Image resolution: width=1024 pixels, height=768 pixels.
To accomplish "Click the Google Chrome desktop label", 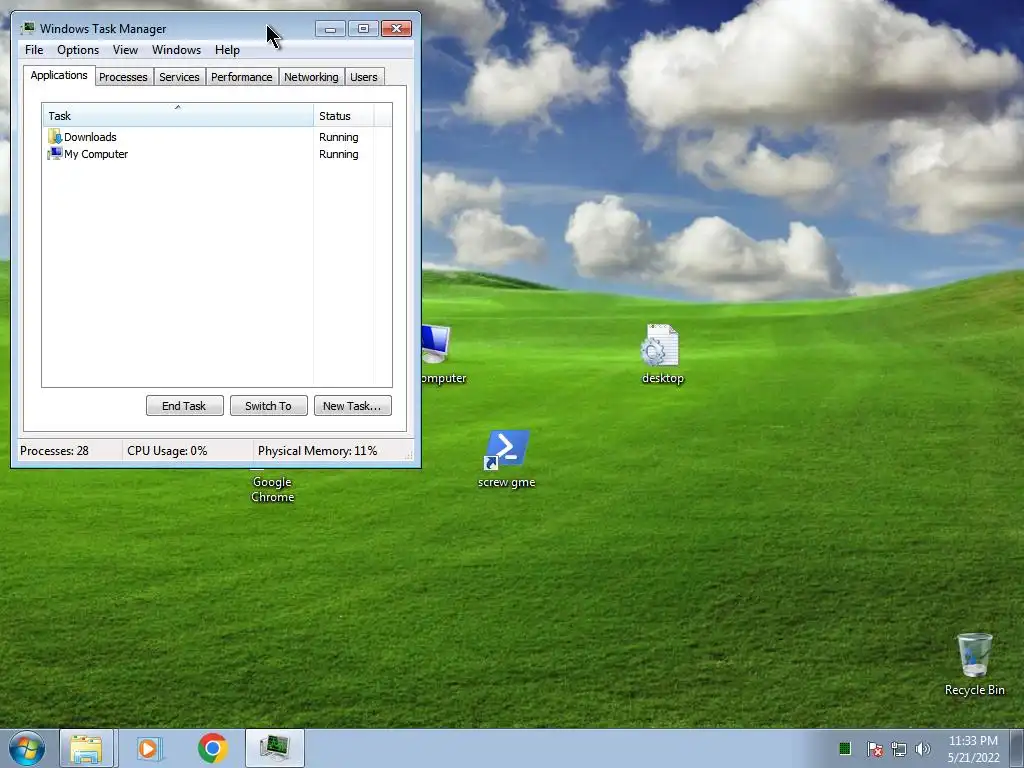I will click(x=272, y=489).
